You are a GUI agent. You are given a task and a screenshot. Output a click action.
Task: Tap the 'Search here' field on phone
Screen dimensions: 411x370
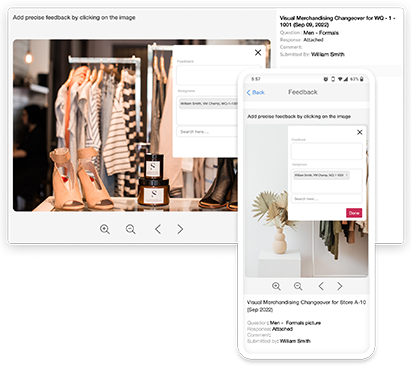327,199
